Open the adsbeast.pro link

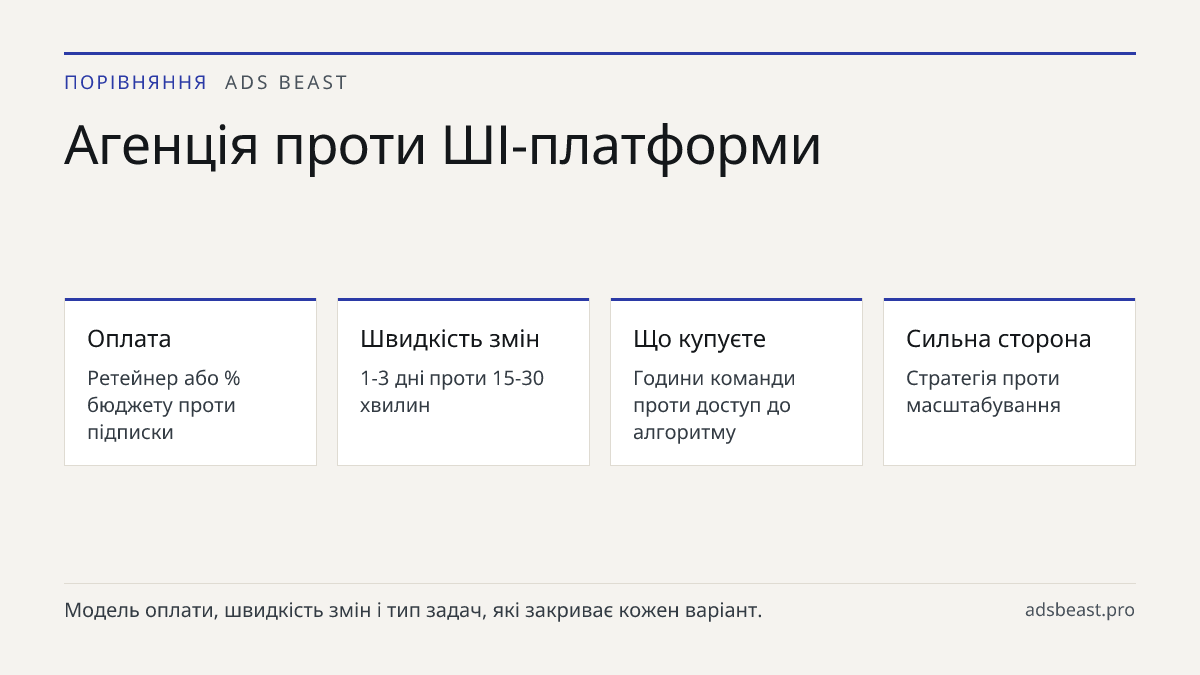click(x=1080, y=610)
